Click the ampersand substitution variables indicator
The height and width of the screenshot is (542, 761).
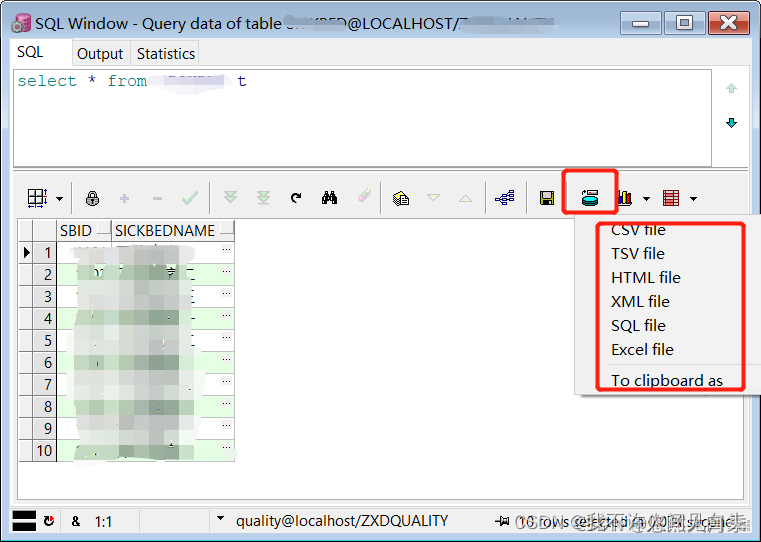[x=76, y=522]
